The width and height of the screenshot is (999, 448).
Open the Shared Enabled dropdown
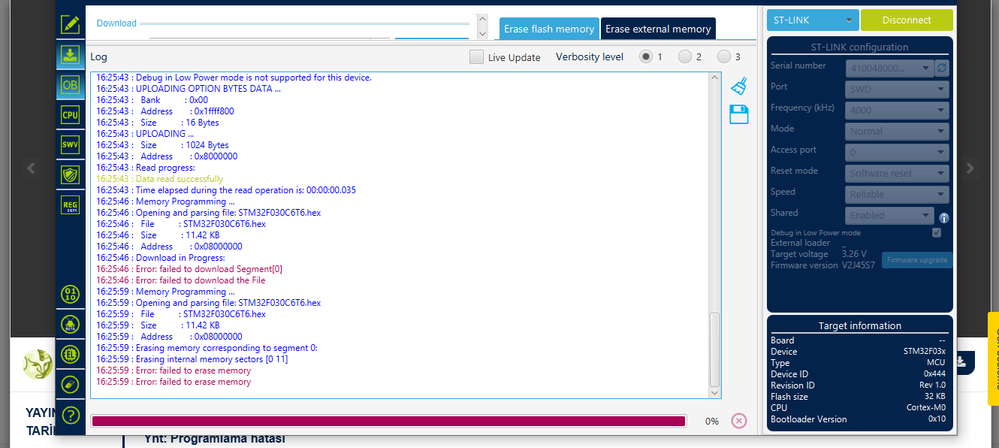click(890, 215)
